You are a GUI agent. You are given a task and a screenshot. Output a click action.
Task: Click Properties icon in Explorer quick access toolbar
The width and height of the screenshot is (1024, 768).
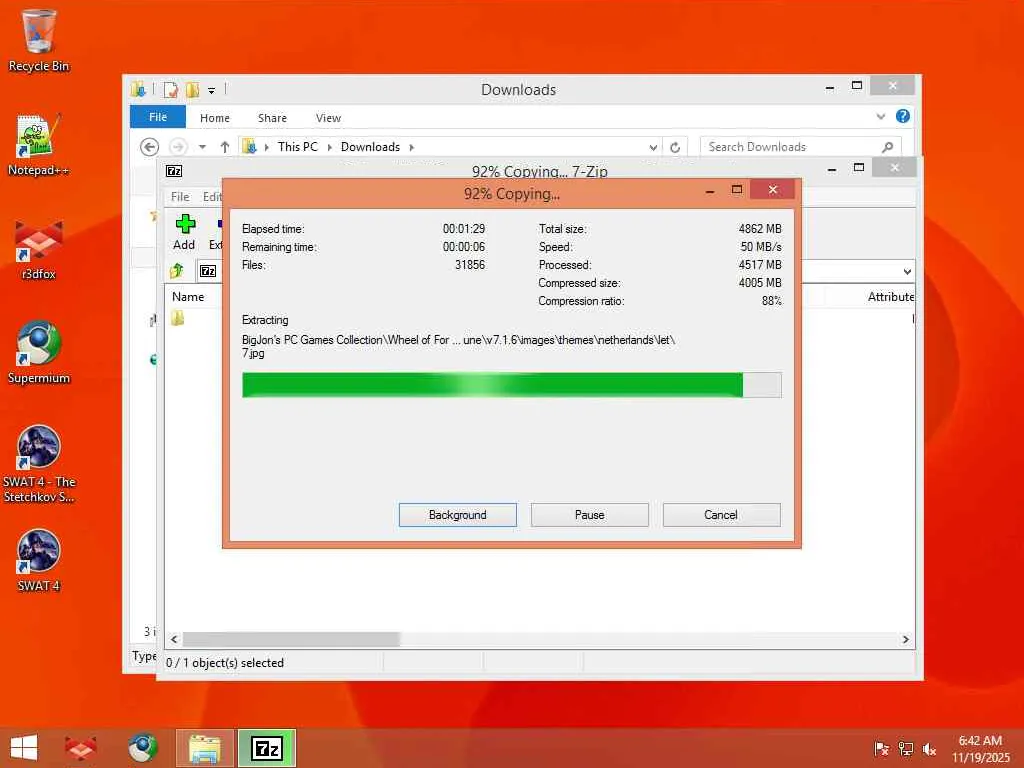(x=170, y=89)
